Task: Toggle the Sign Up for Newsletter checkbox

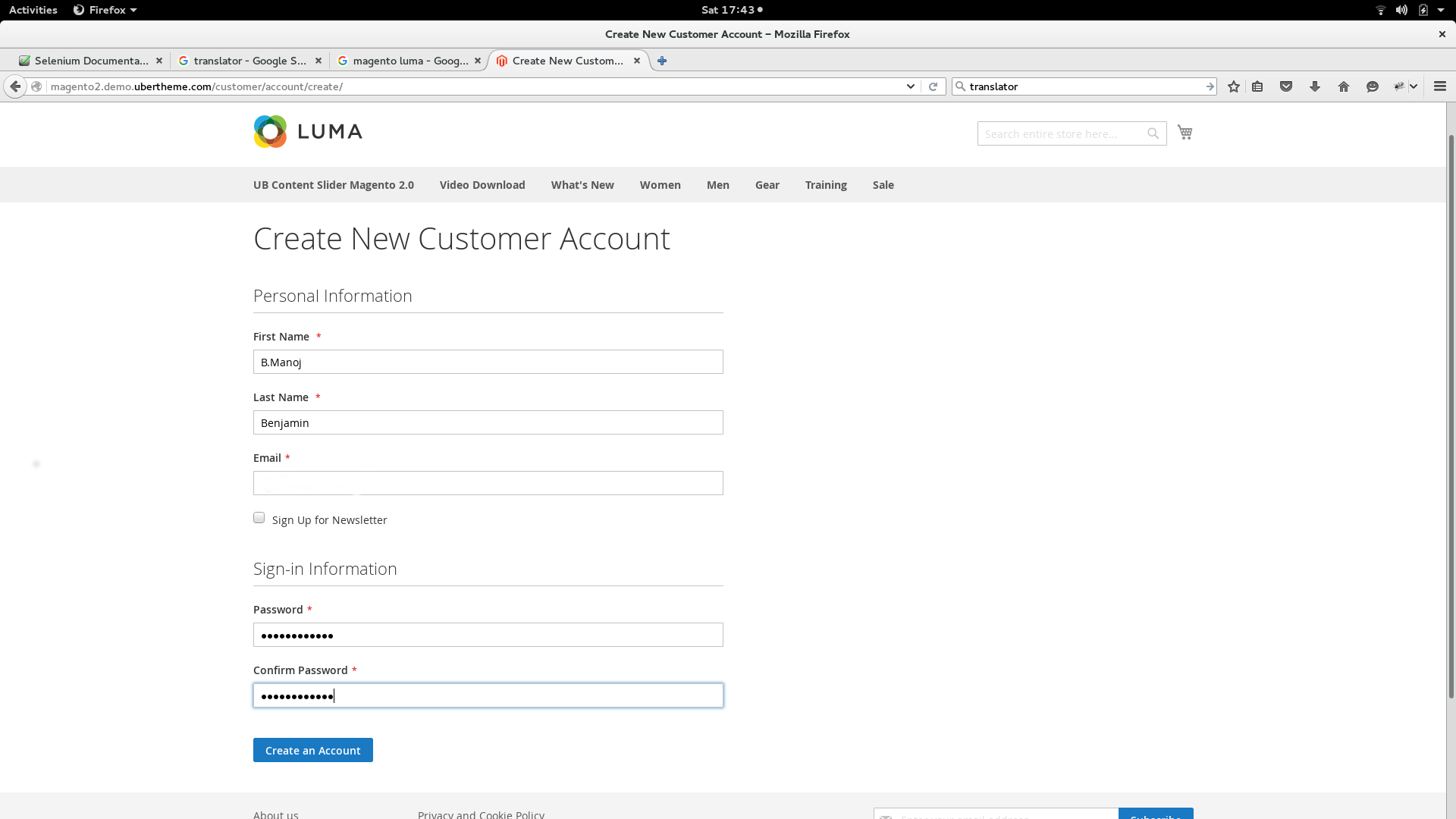Action: [x=259, y=518]
